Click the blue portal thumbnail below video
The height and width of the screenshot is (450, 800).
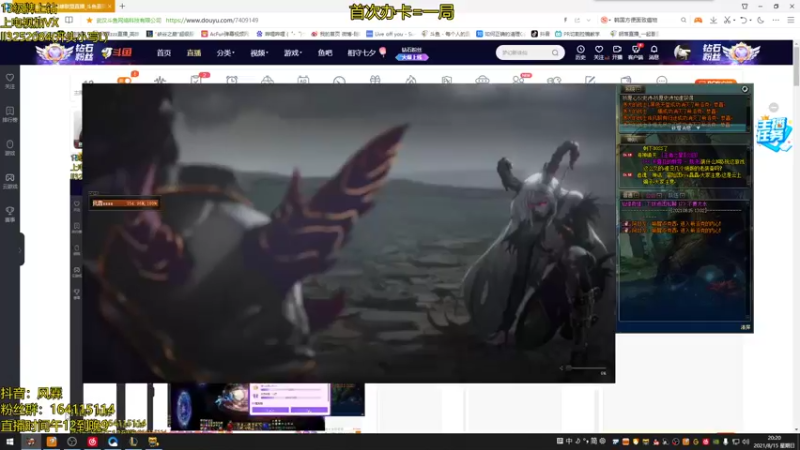pos(183,407)
